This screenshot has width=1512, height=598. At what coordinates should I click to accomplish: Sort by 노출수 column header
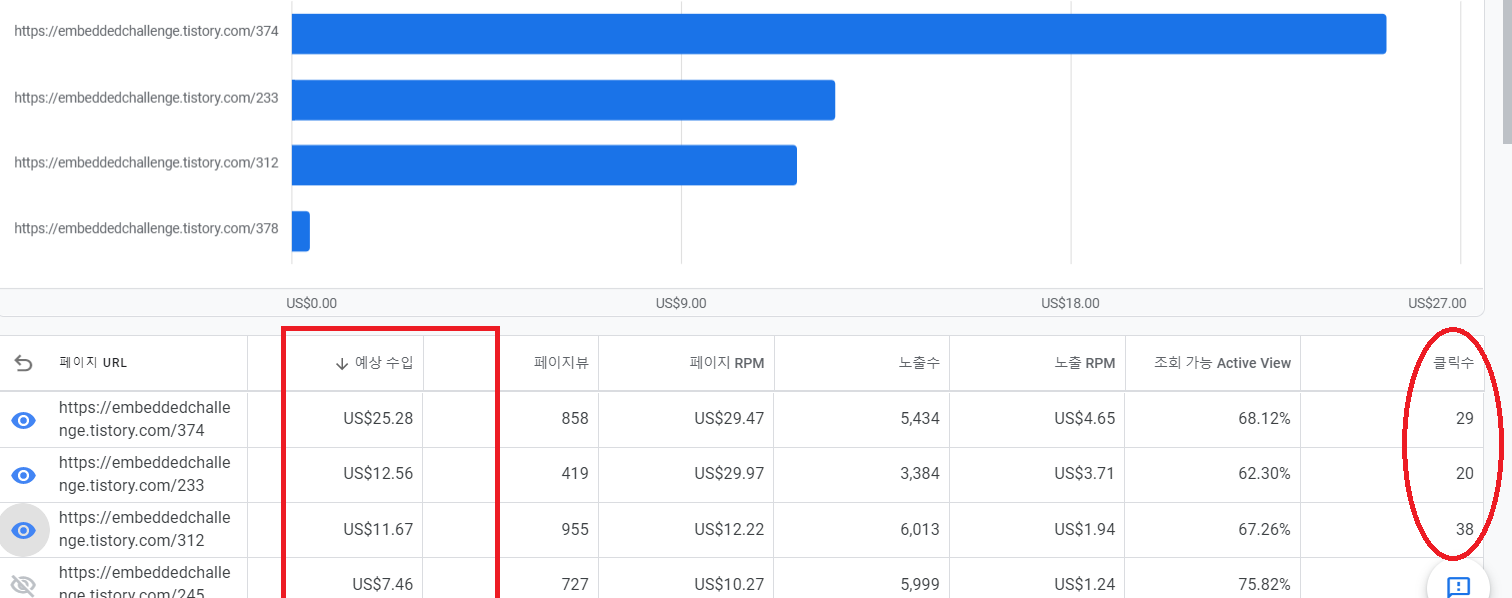coord(919,363)
